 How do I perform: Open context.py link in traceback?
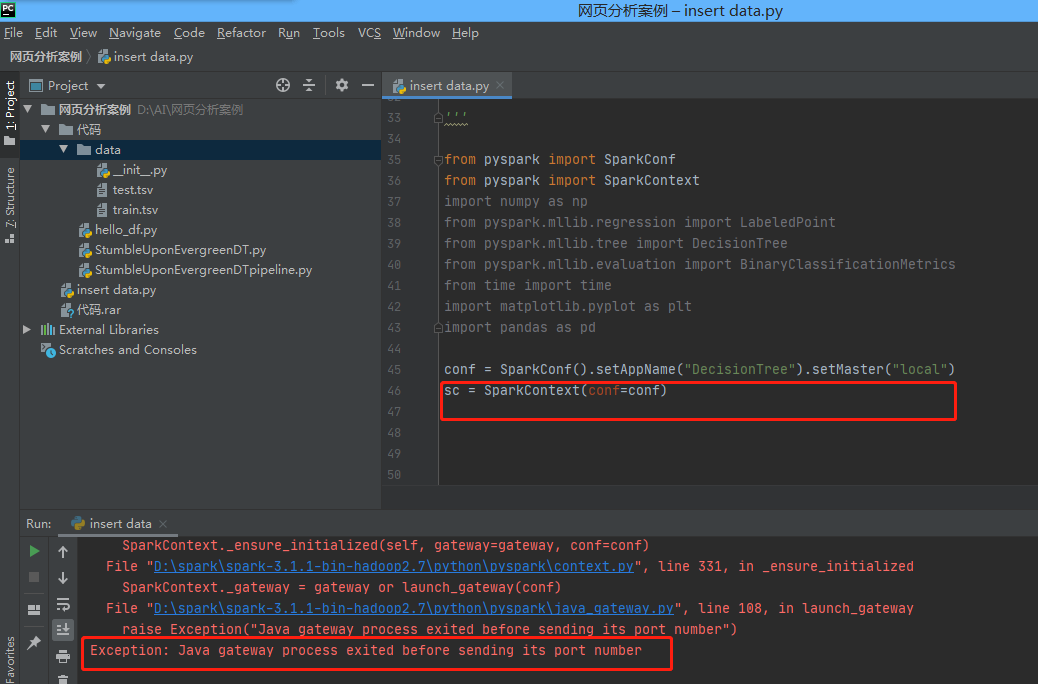[x=394, y=566]
